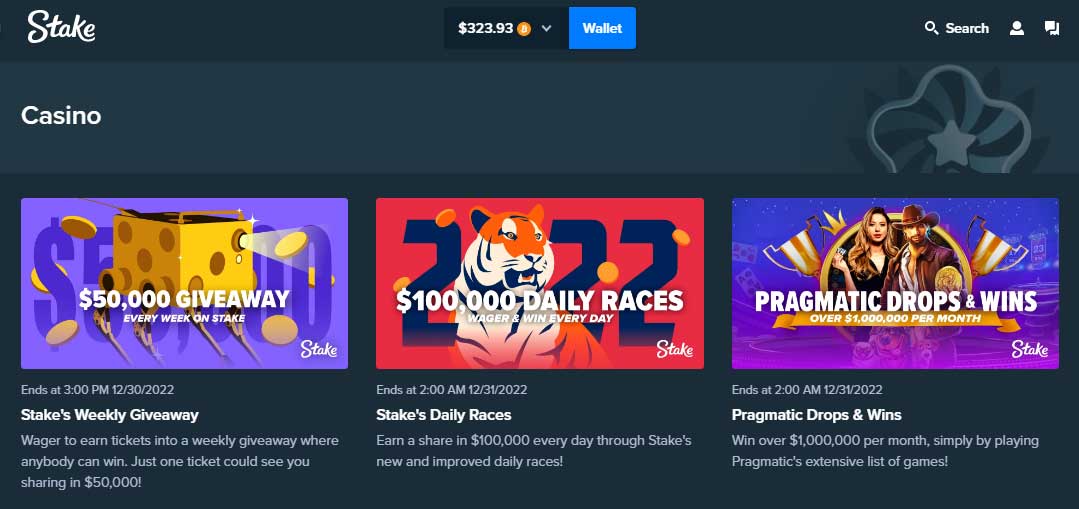This screenshot has height=509, width=1079.
Task: Click Stake logo on Daily Races banner
Action: (674, 349)
